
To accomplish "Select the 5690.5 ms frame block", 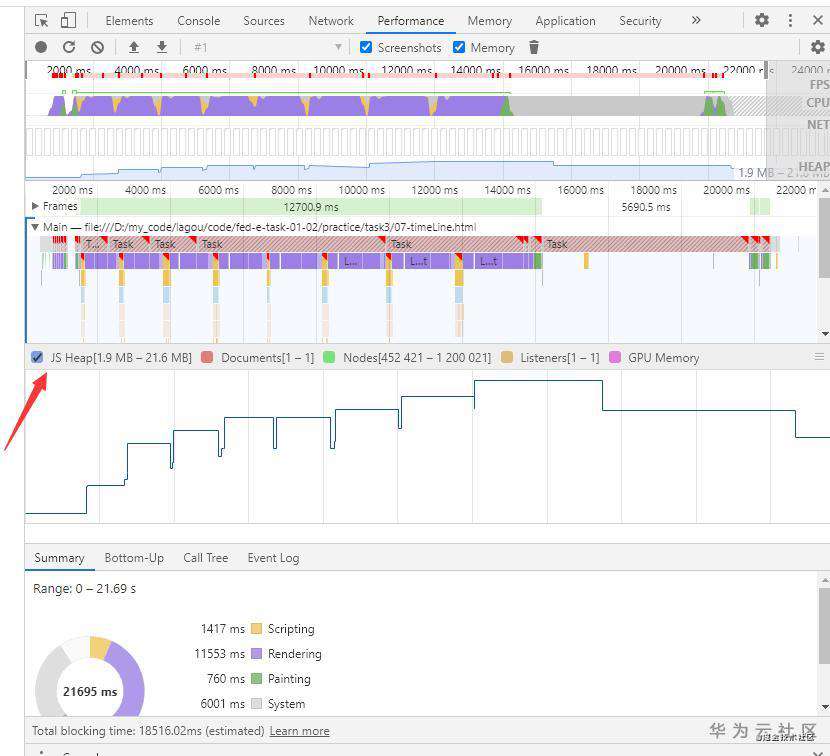I will (646, 206).
